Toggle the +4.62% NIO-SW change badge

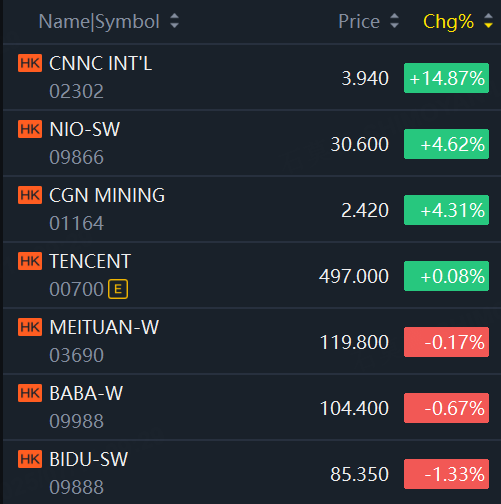[x=447, y=144]
